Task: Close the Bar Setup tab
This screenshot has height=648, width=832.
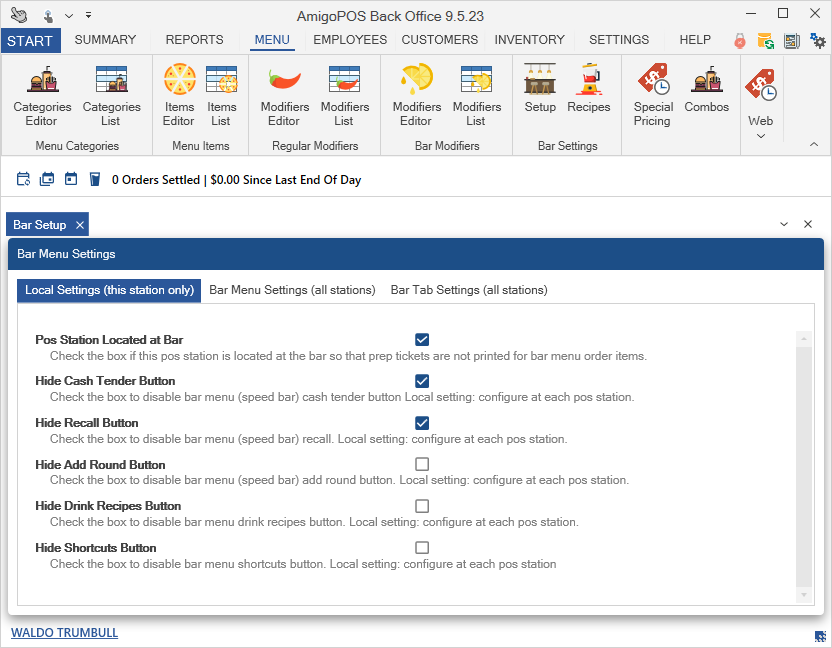Action: coord(80,225)
